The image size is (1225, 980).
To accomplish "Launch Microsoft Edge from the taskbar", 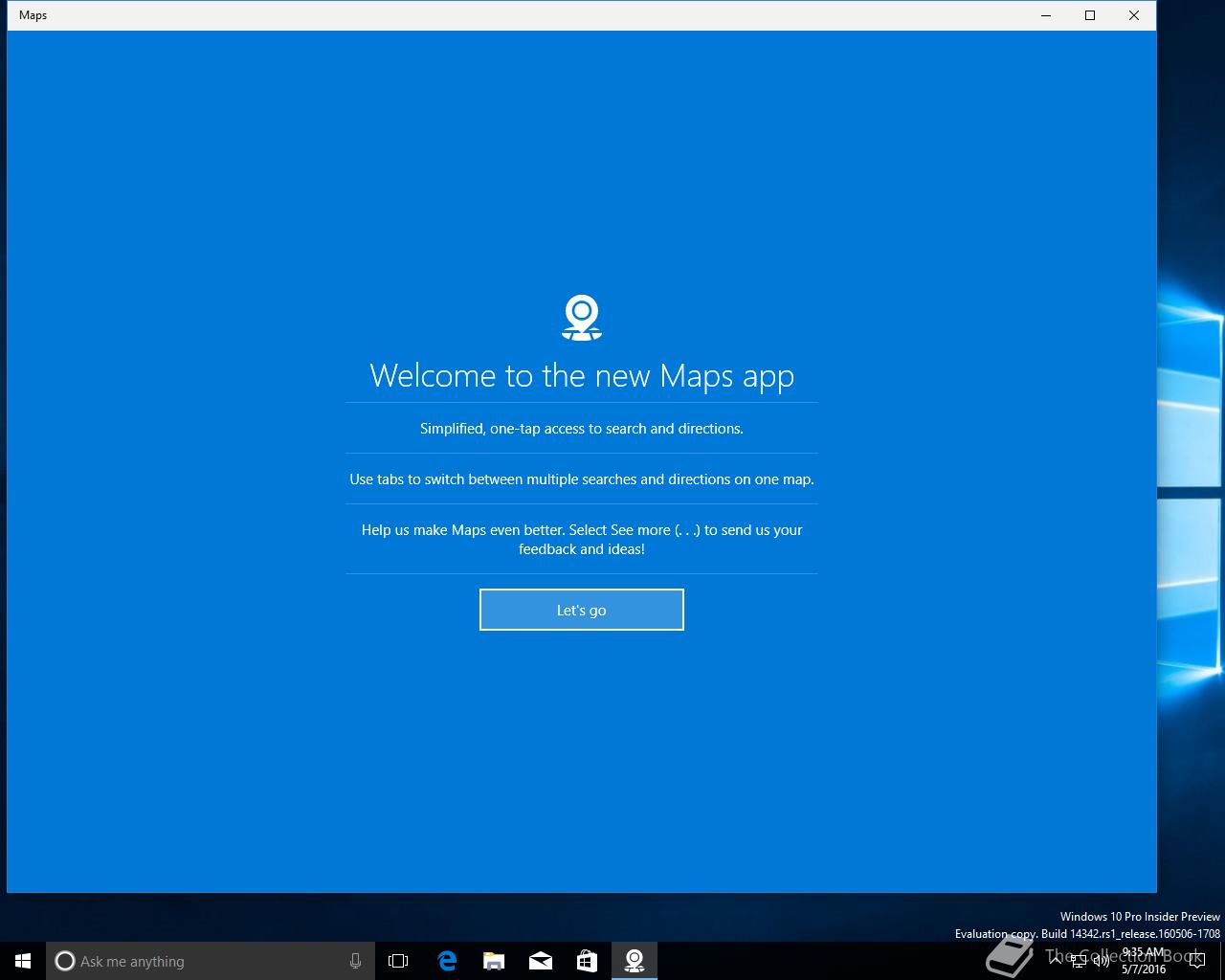I will tap(447, 961).
